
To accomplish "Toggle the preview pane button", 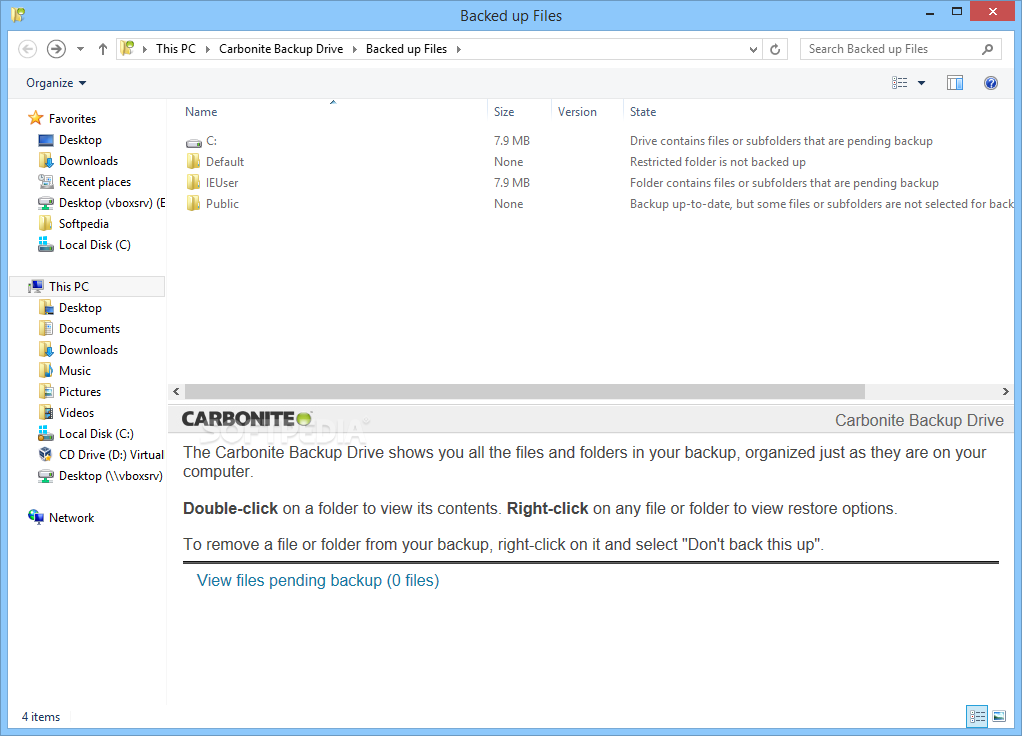I will pos(955,83).
